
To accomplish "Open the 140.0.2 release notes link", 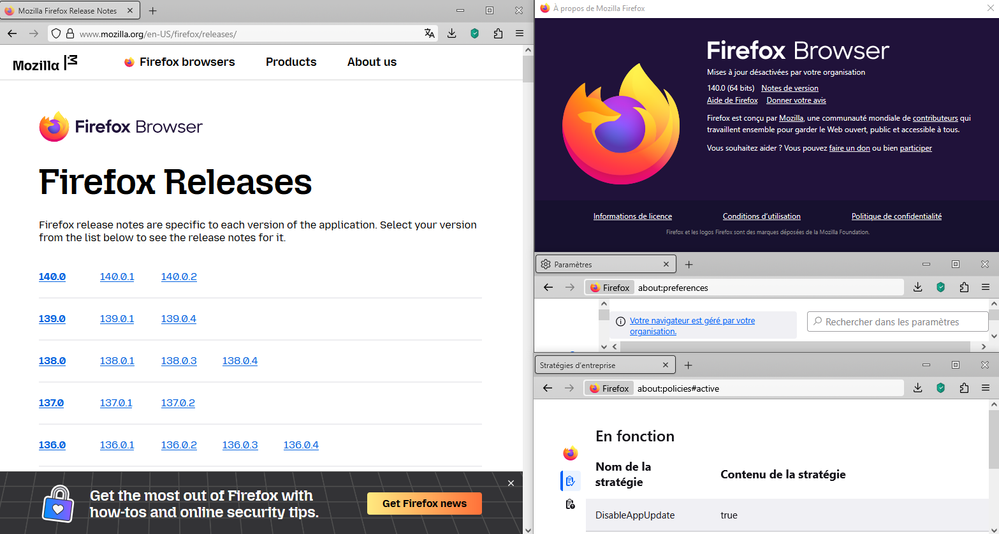I will (179, 277).
